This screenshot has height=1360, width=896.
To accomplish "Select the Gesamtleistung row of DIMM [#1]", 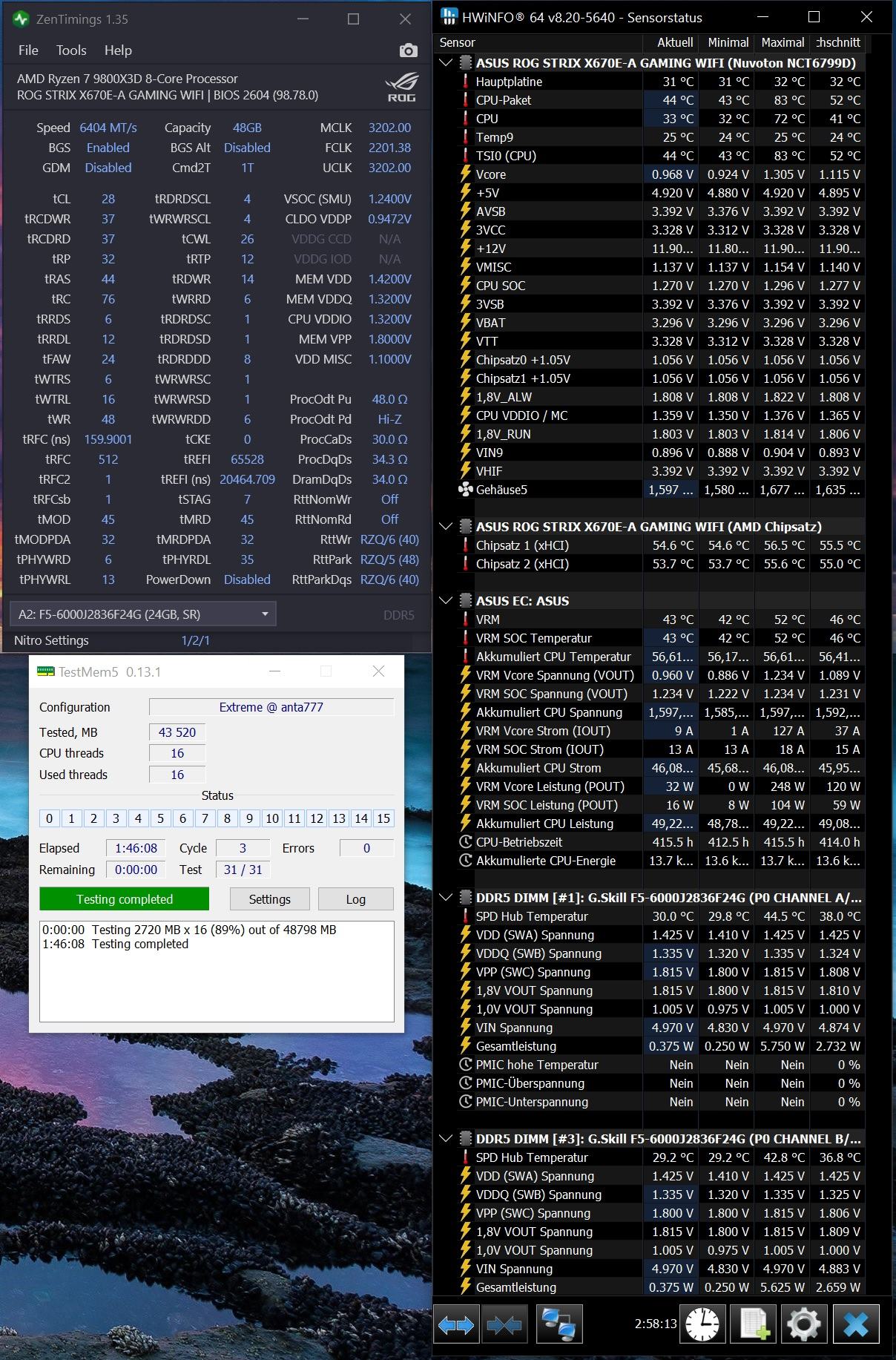I will tap(650, 1046).
